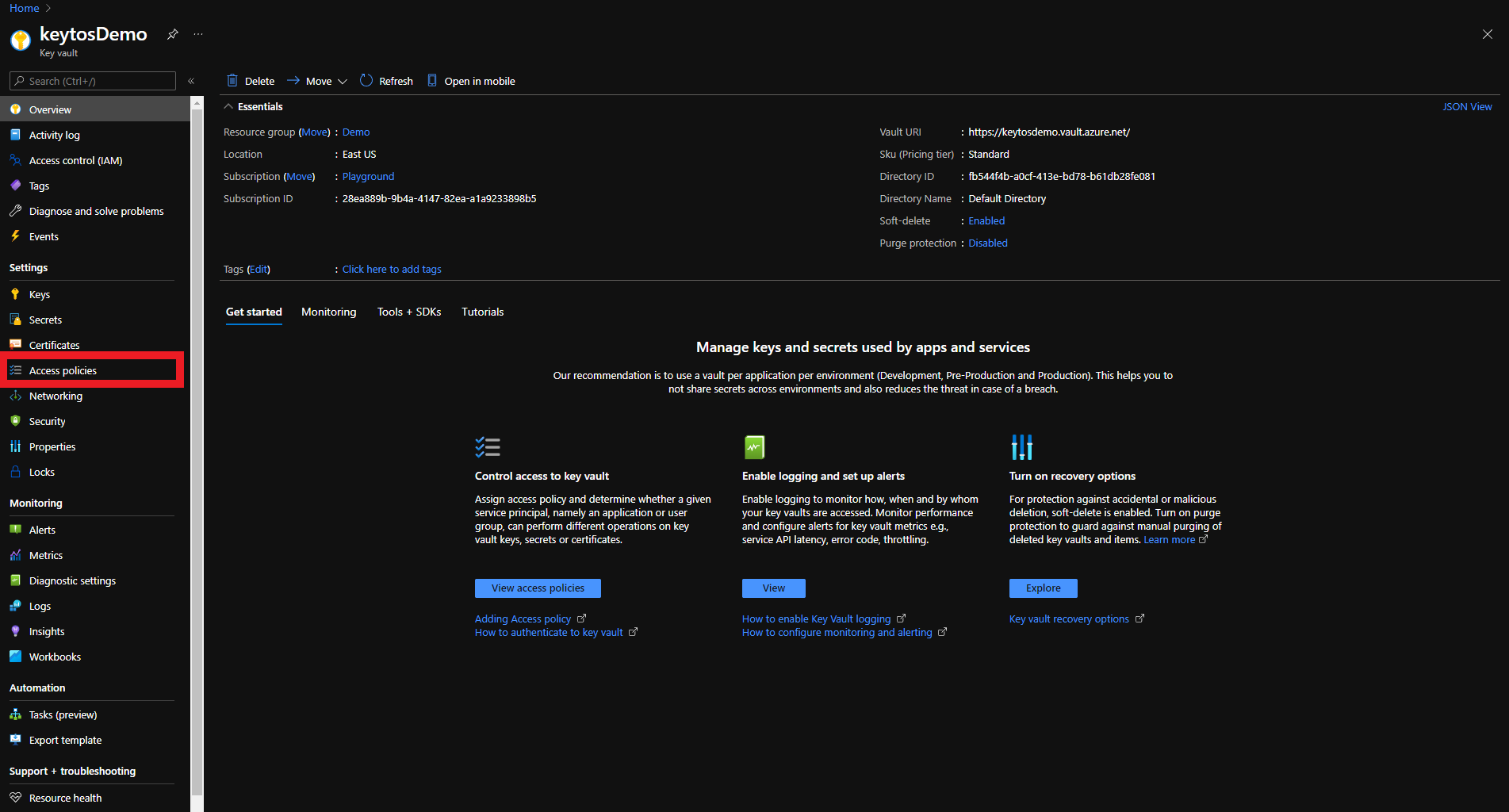Click the Edit tags link
The image size is (1509, 812).
click(259, 269)
